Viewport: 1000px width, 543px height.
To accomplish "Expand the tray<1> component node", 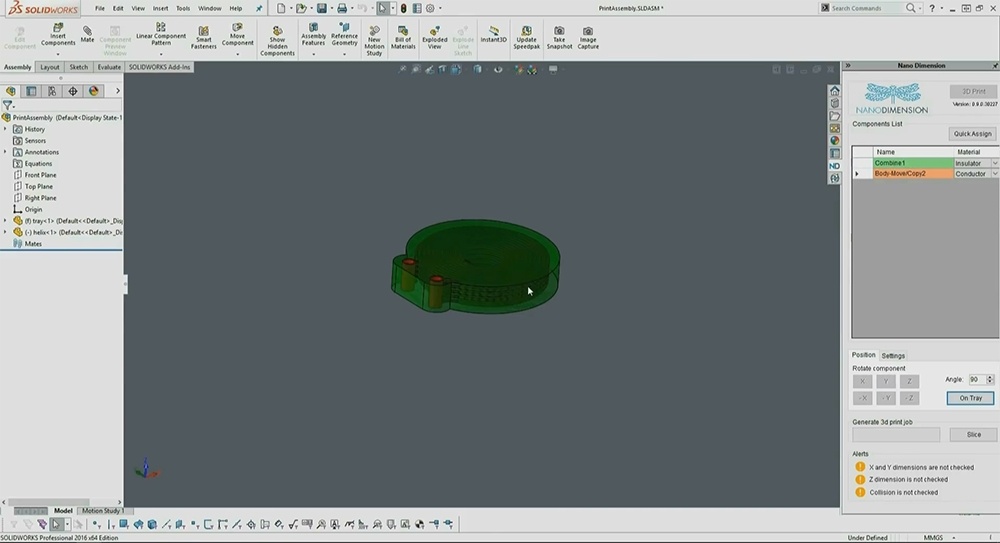I will (x=5, y=221).
